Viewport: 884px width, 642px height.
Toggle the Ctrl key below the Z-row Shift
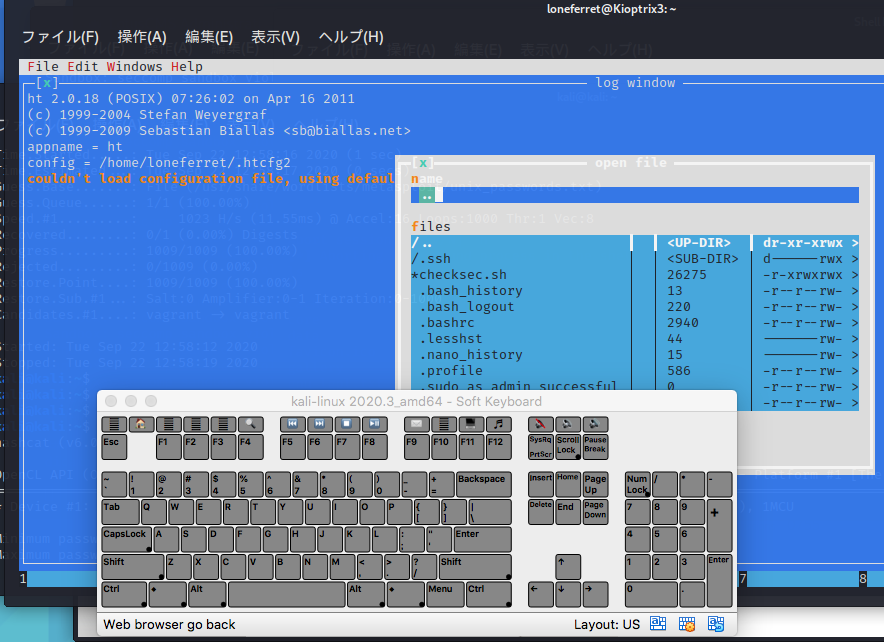click(x=124, y=594)
